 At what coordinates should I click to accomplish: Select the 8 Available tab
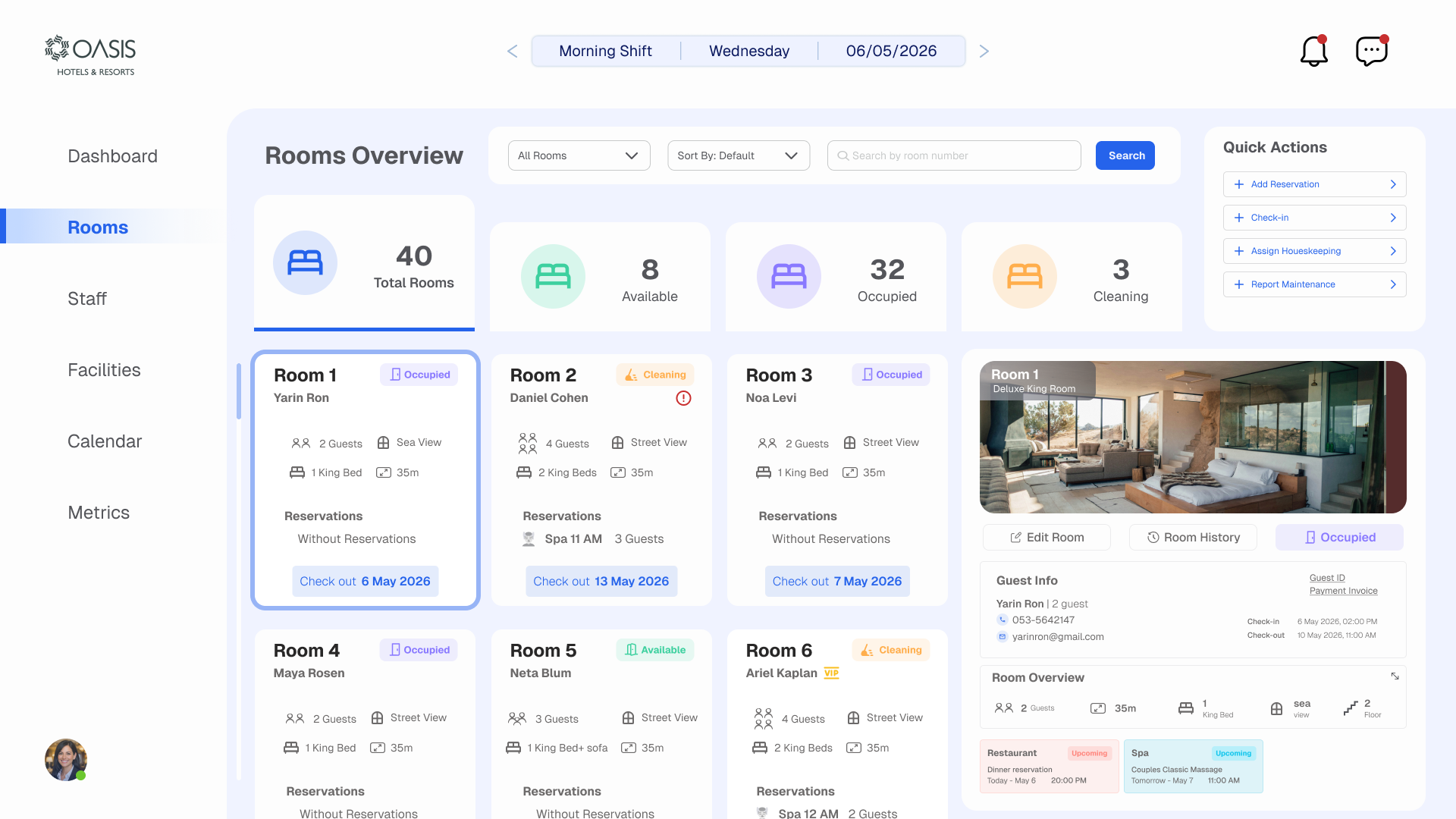click(600, 277)
